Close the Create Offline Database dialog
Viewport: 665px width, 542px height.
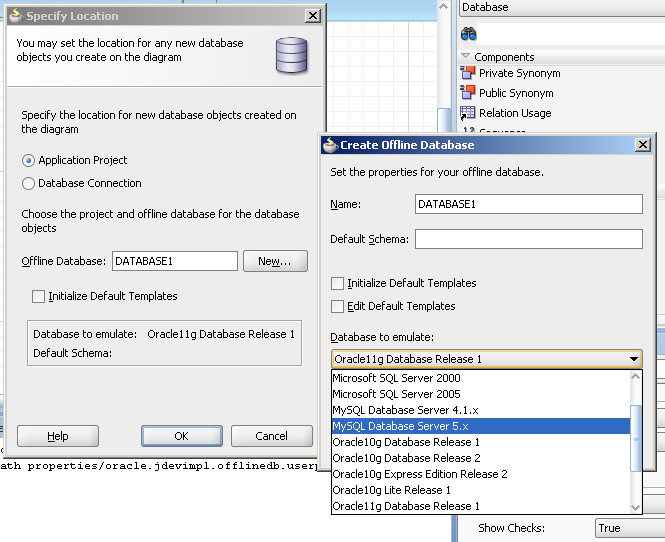[x=643, y=145]
